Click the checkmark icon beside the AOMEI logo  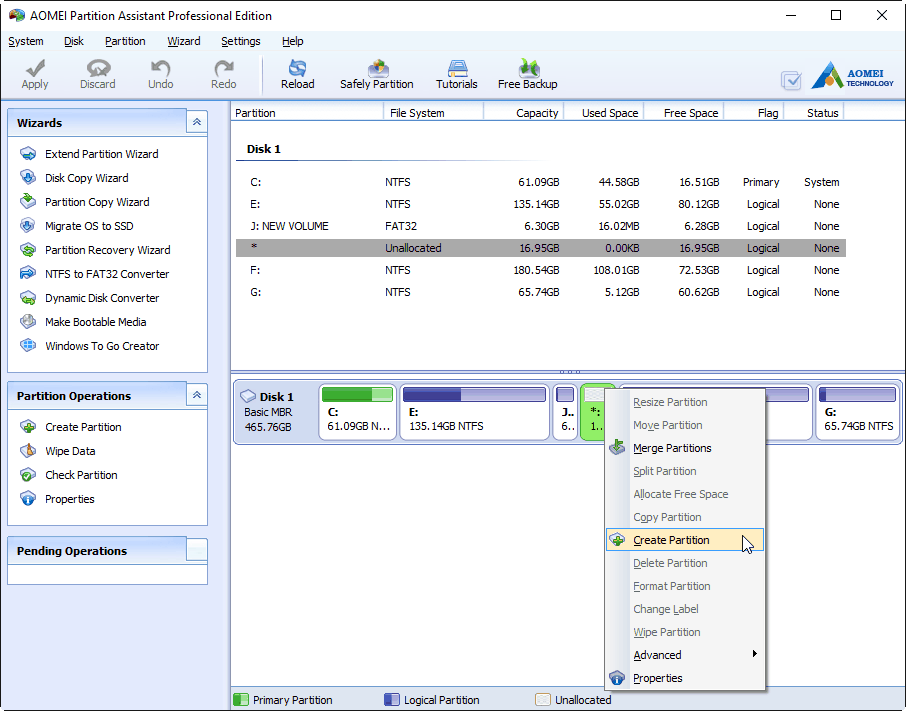click(791, 80)
